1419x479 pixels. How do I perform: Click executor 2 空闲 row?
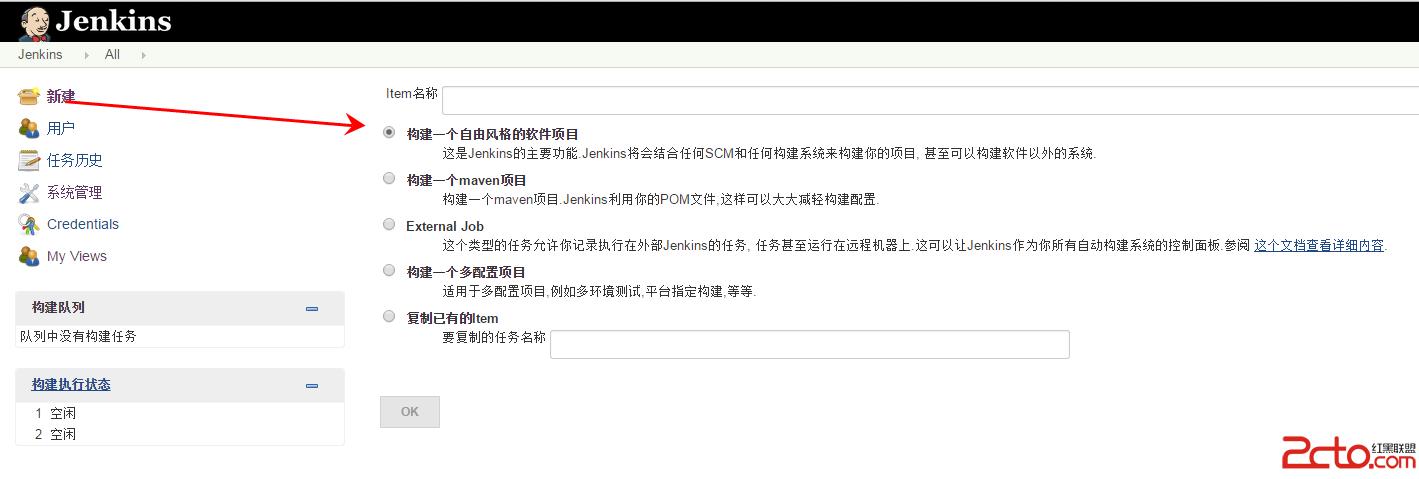180,434
